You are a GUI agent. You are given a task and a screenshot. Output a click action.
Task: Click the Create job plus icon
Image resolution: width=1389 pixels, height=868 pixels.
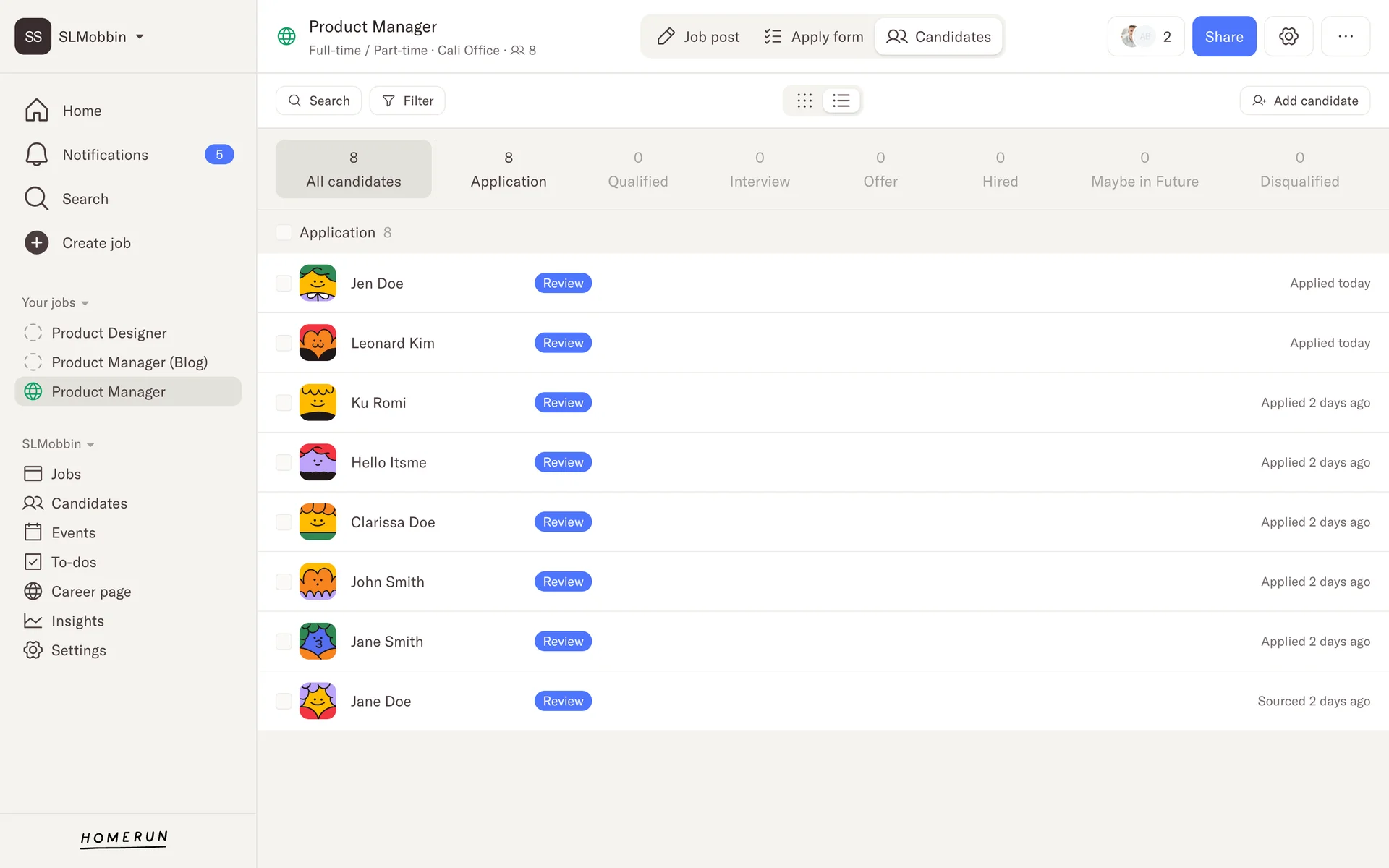point(36,243)
